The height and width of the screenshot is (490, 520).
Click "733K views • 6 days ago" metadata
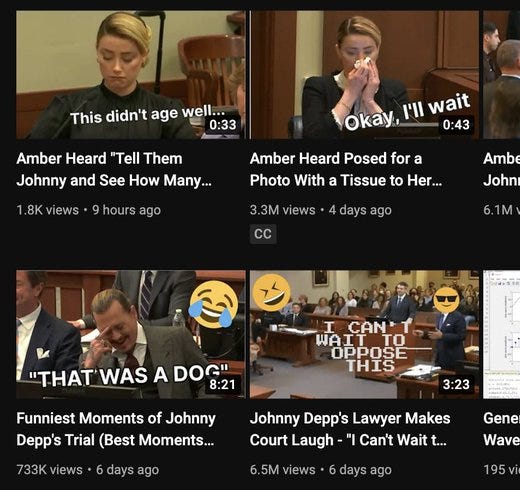coord(88,470)
